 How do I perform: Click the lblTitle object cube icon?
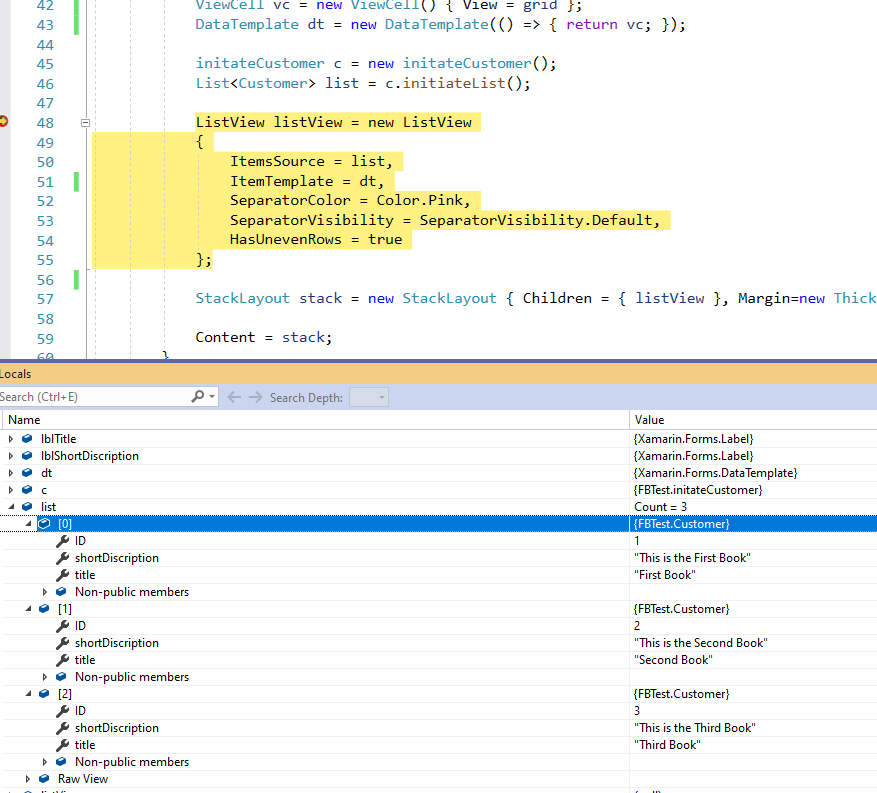click(27, 439)
